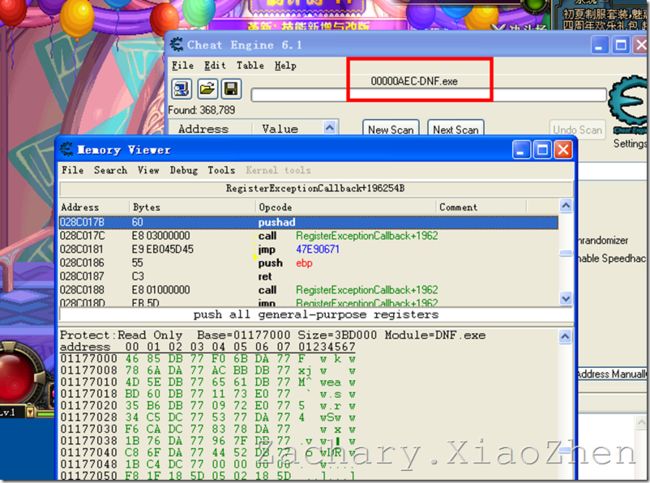
Task: Click the Comment column header in disassembler
Action: [481, 207]
